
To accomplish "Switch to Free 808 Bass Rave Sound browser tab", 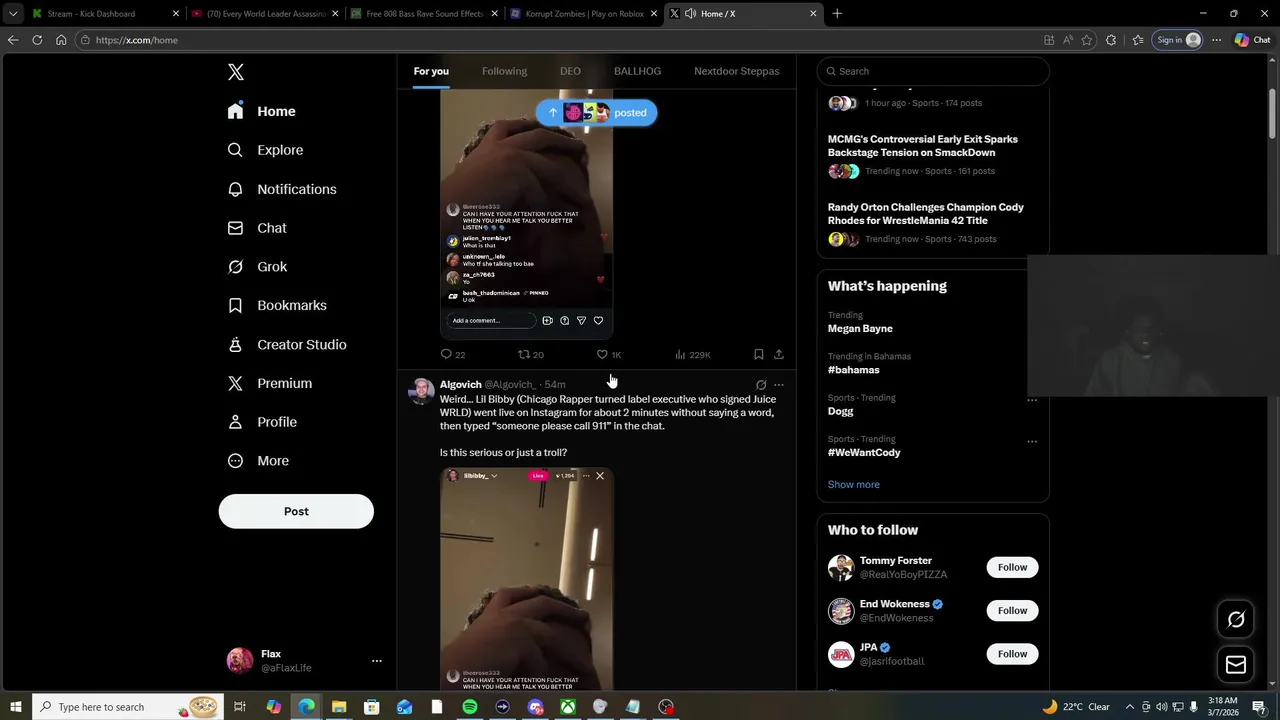I will pyautogui.click(x=424, y=14).
